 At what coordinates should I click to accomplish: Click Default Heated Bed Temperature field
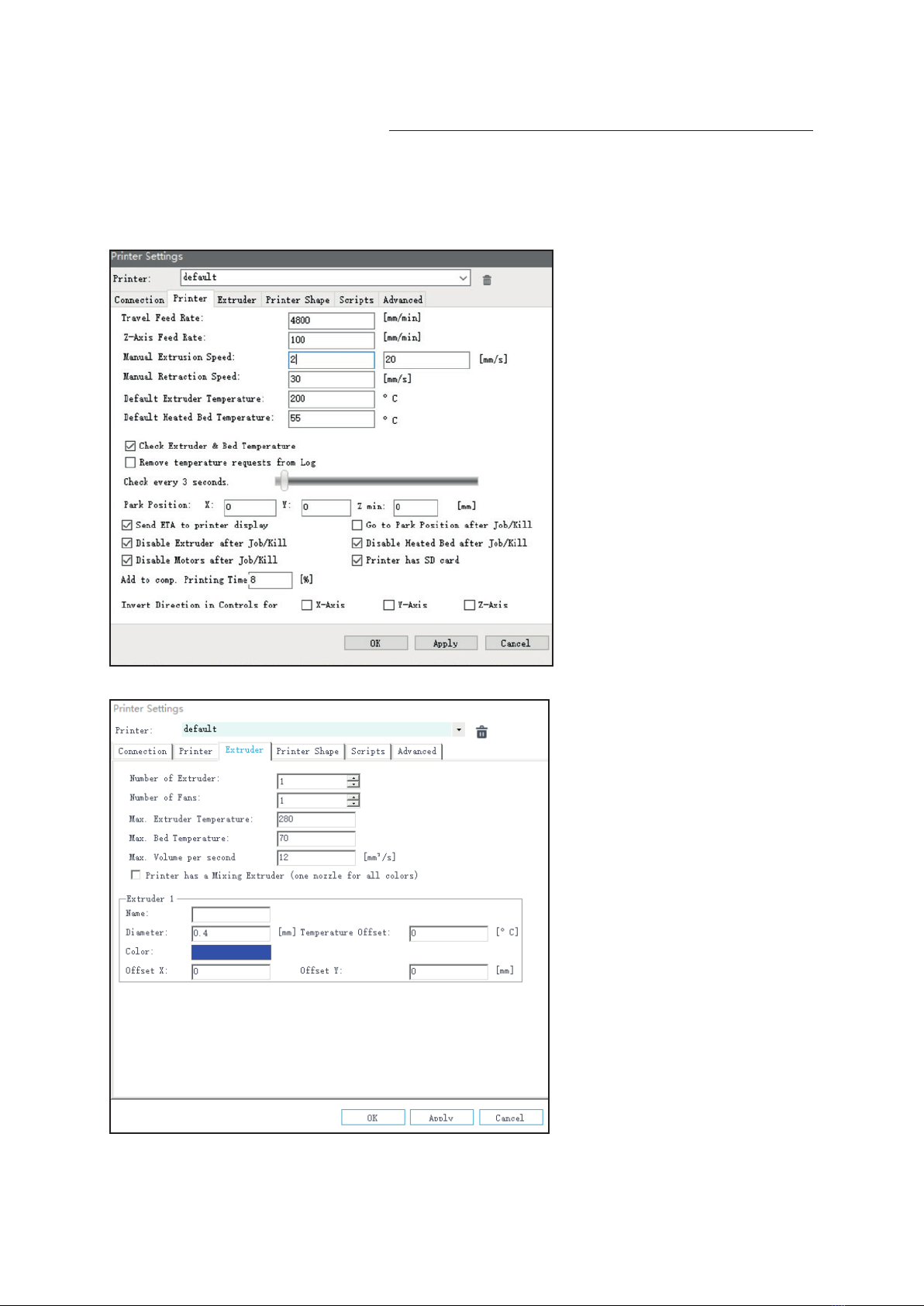332,419
